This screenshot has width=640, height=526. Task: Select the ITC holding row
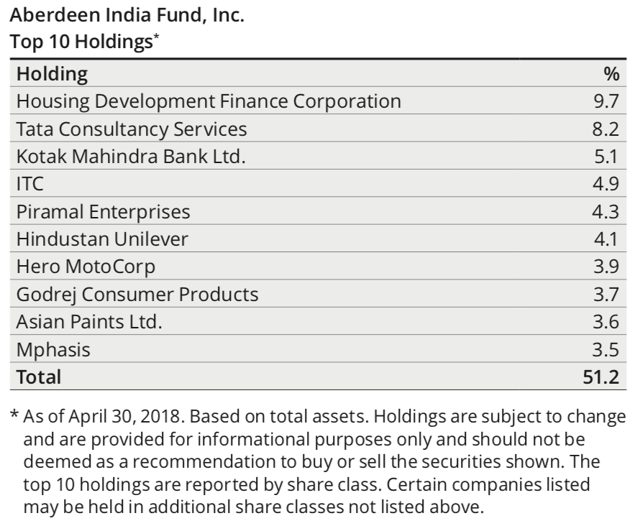click(318, 184)
